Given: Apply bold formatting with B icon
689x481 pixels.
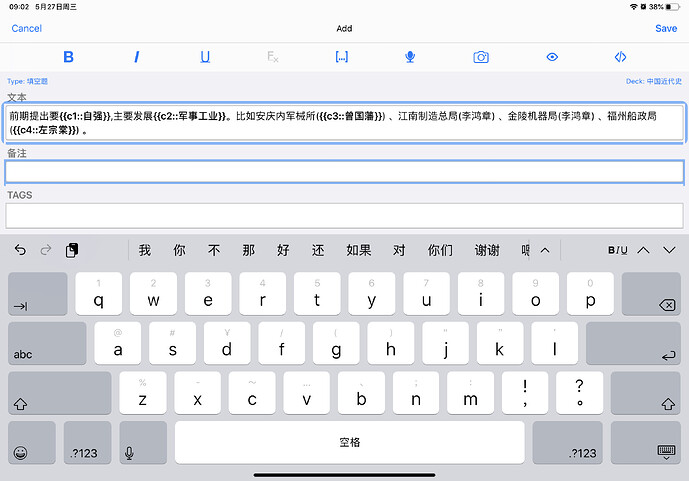Looking at the screenshot, I should click(68, 57).
